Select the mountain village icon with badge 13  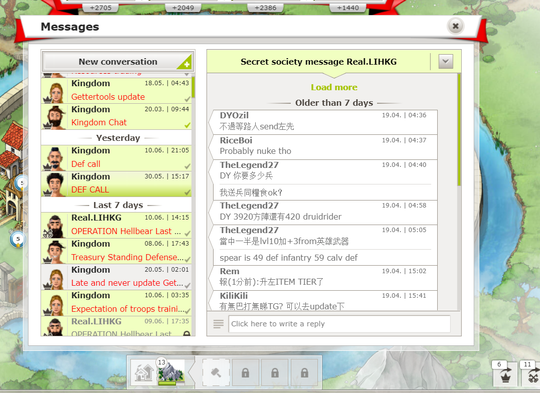pos(171,372)
